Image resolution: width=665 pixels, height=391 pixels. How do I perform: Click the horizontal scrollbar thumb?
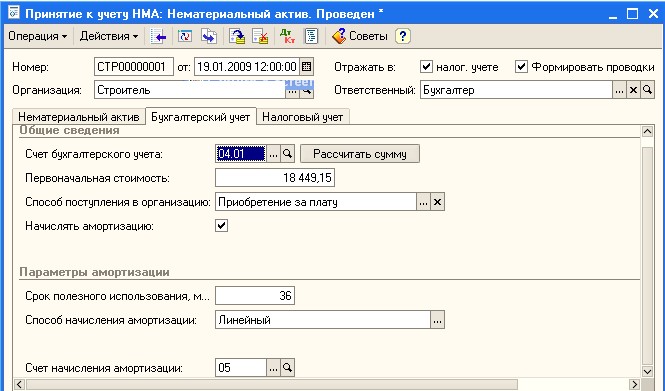(x=271, y=385)
